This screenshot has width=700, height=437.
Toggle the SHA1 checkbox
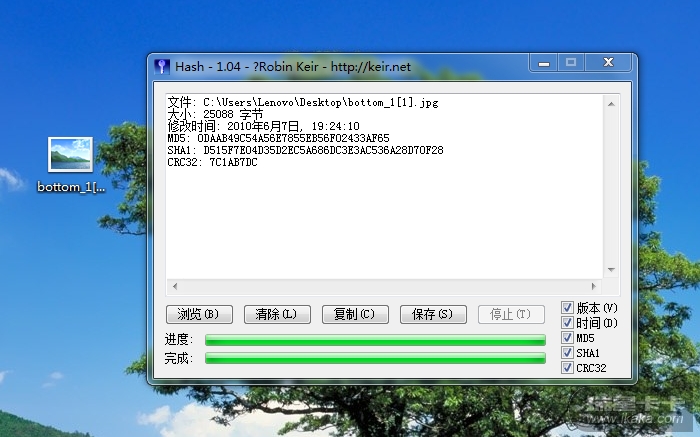pos(567,353)
